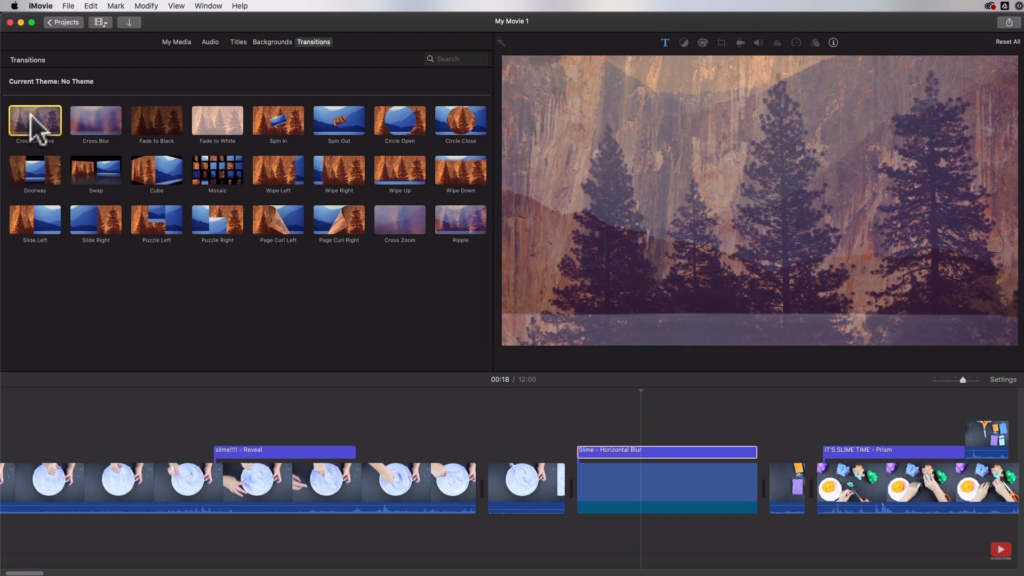Open the Modify menu
1024x576 pixels.
click(x=146, y=6)
